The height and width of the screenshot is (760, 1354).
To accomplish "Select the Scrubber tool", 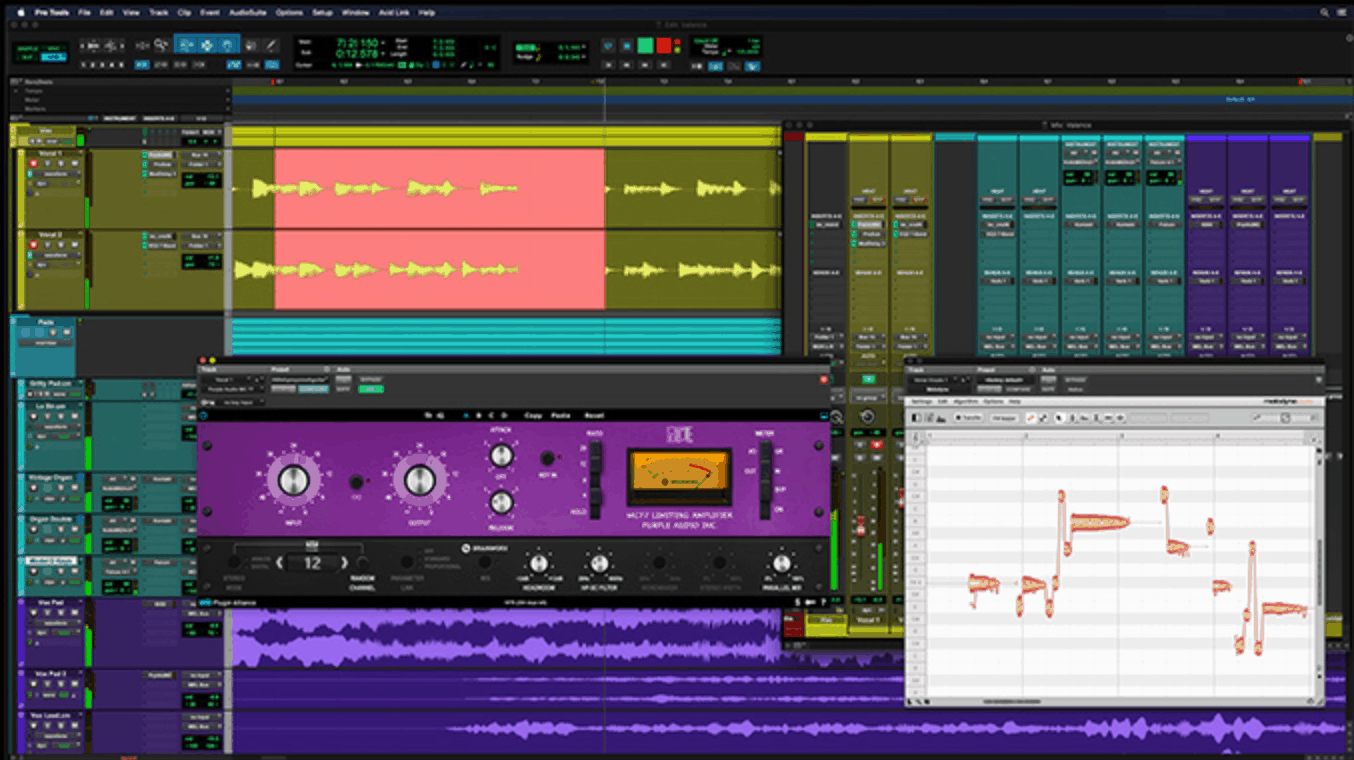I will click(x=249, y=45).
